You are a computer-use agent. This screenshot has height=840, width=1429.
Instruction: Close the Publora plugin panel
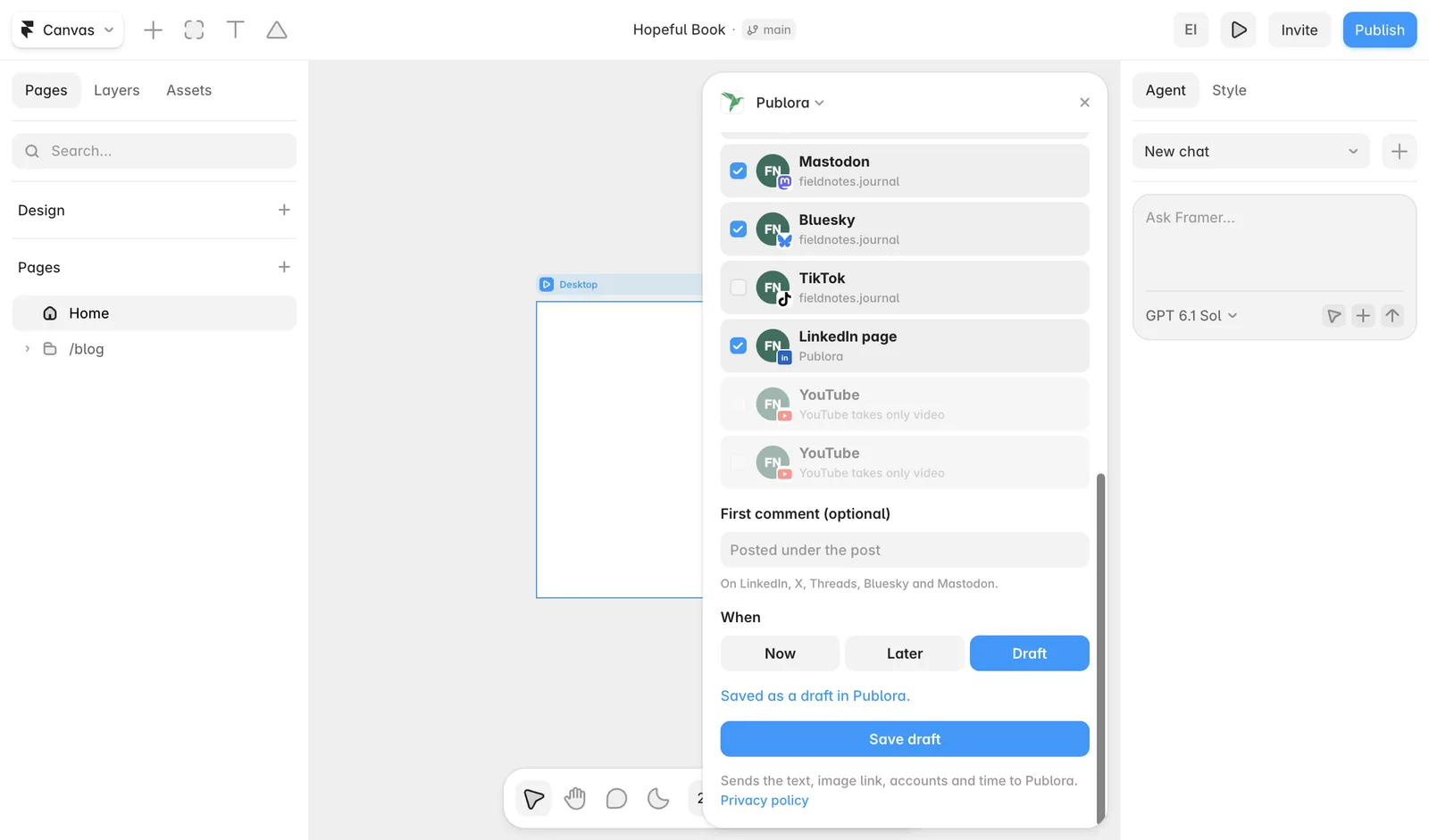(1084, 103)
